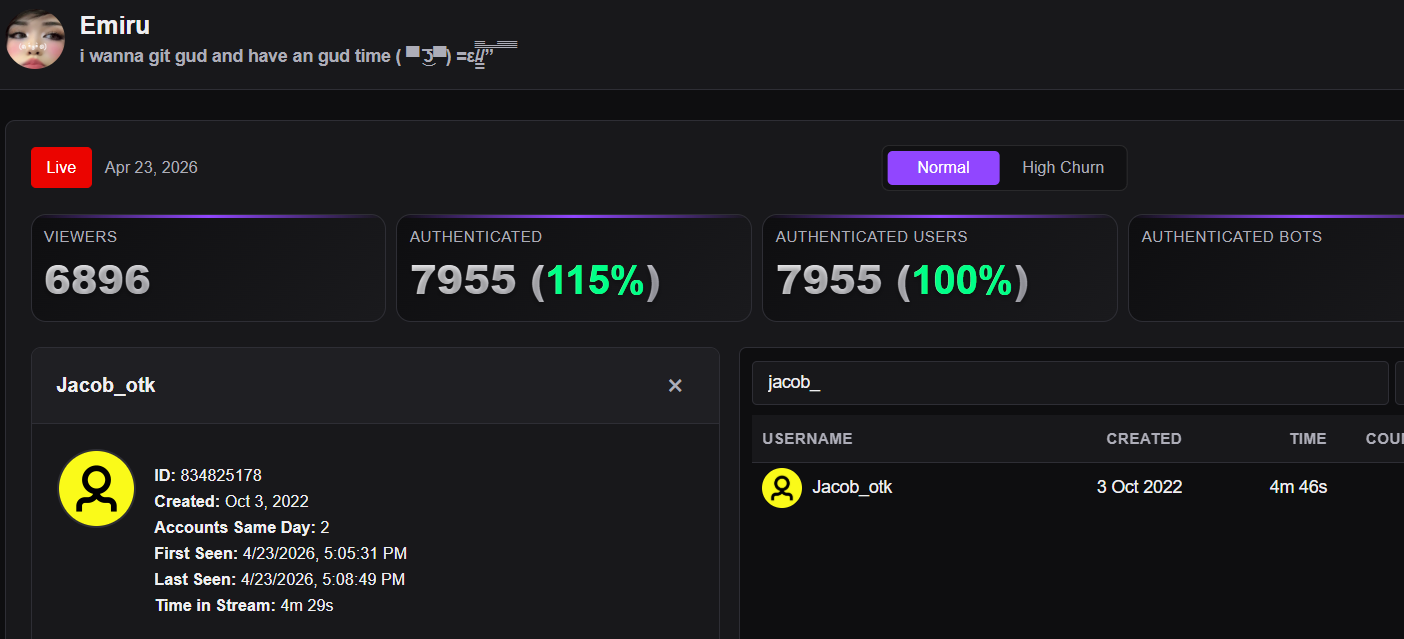Click the red Live badge
Viewport: 1404px width, 639px height.
(61, 167)
